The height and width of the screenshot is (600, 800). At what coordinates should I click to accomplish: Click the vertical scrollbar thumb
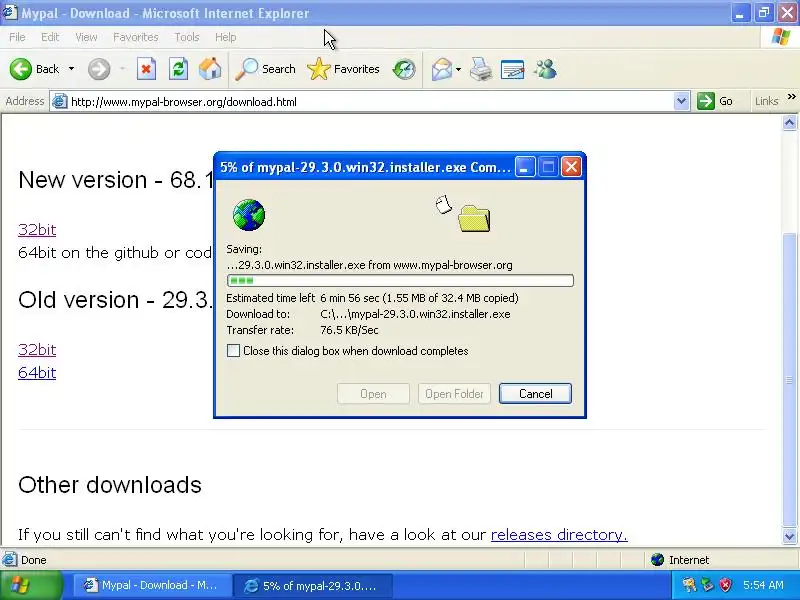(789, 379)
